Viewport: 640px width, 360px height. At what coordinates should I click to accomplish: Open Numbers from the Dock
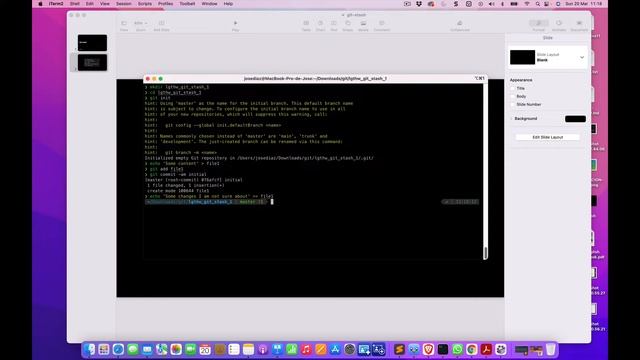coord(291,349)
